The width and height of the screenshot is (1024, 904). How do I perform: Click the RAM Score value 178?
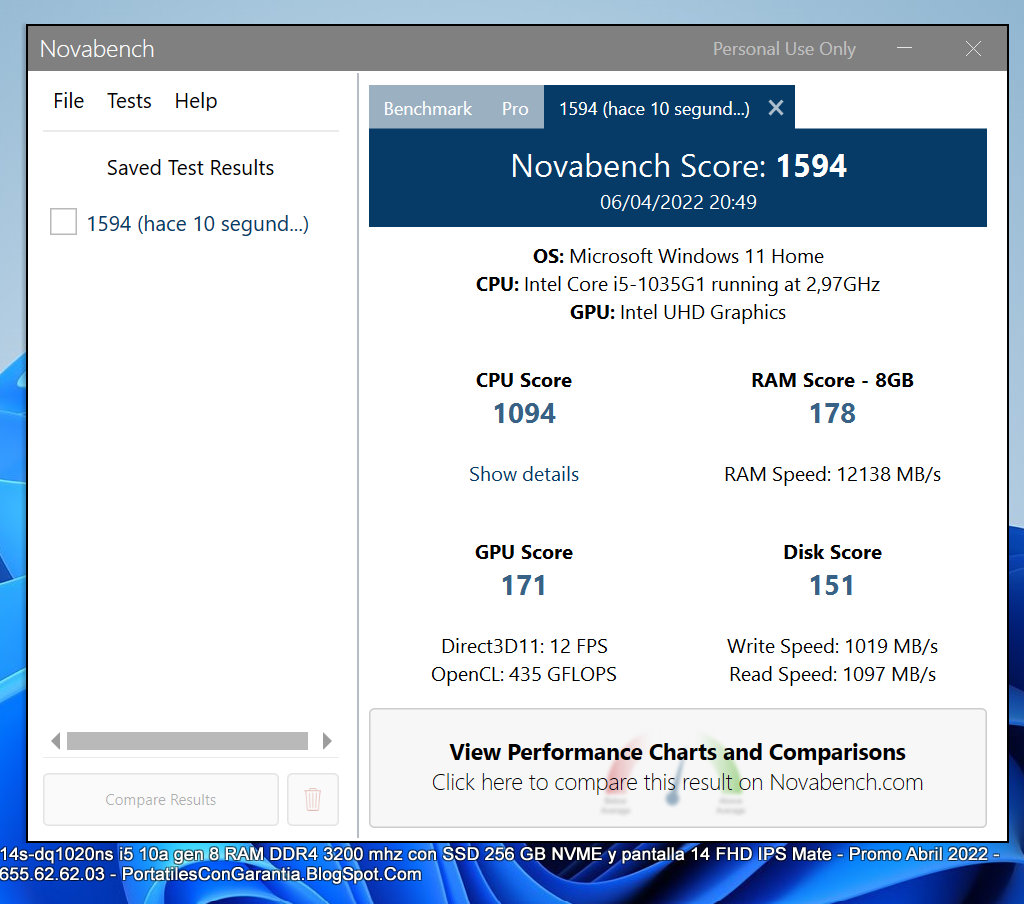coord(832,413)
